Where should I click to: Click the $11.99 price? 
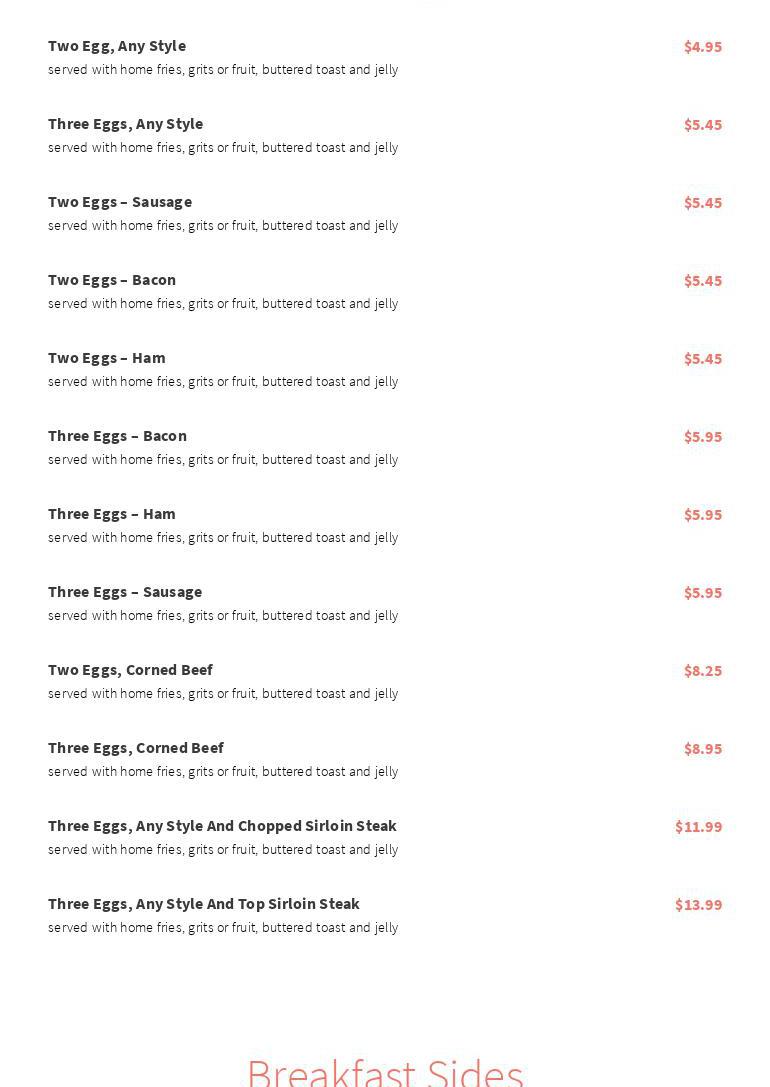coord(698,827)
